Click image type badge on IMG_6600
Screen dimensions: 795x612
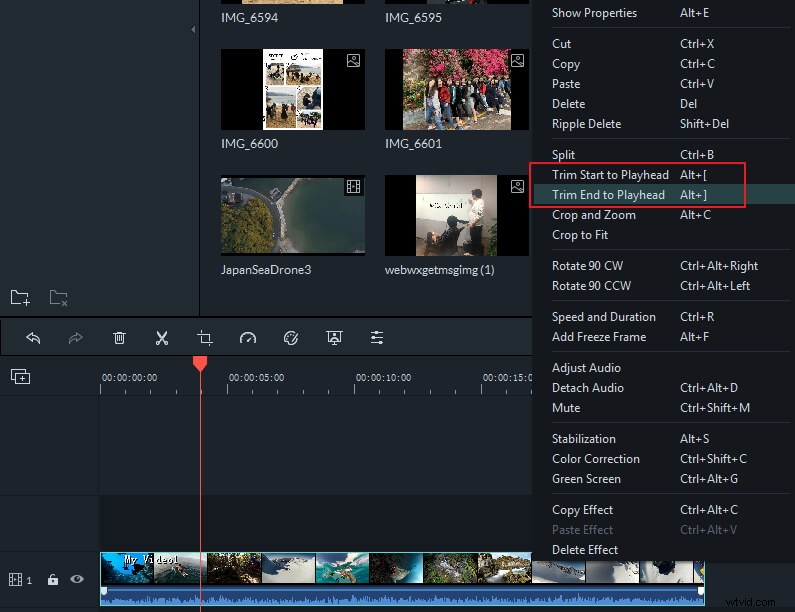pyautogui.click(x=353, y=61)
